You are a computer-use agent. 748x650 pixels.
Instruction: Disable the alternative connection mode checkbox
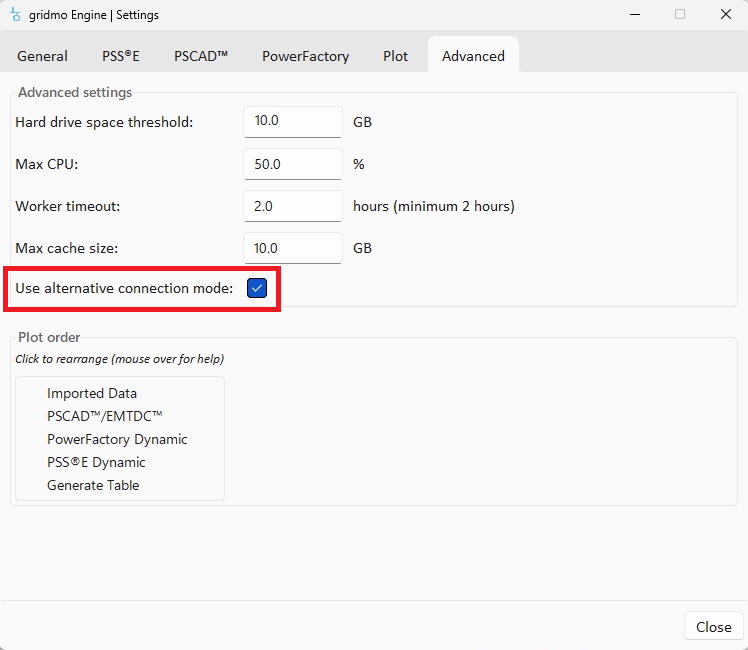click(257, 288)
